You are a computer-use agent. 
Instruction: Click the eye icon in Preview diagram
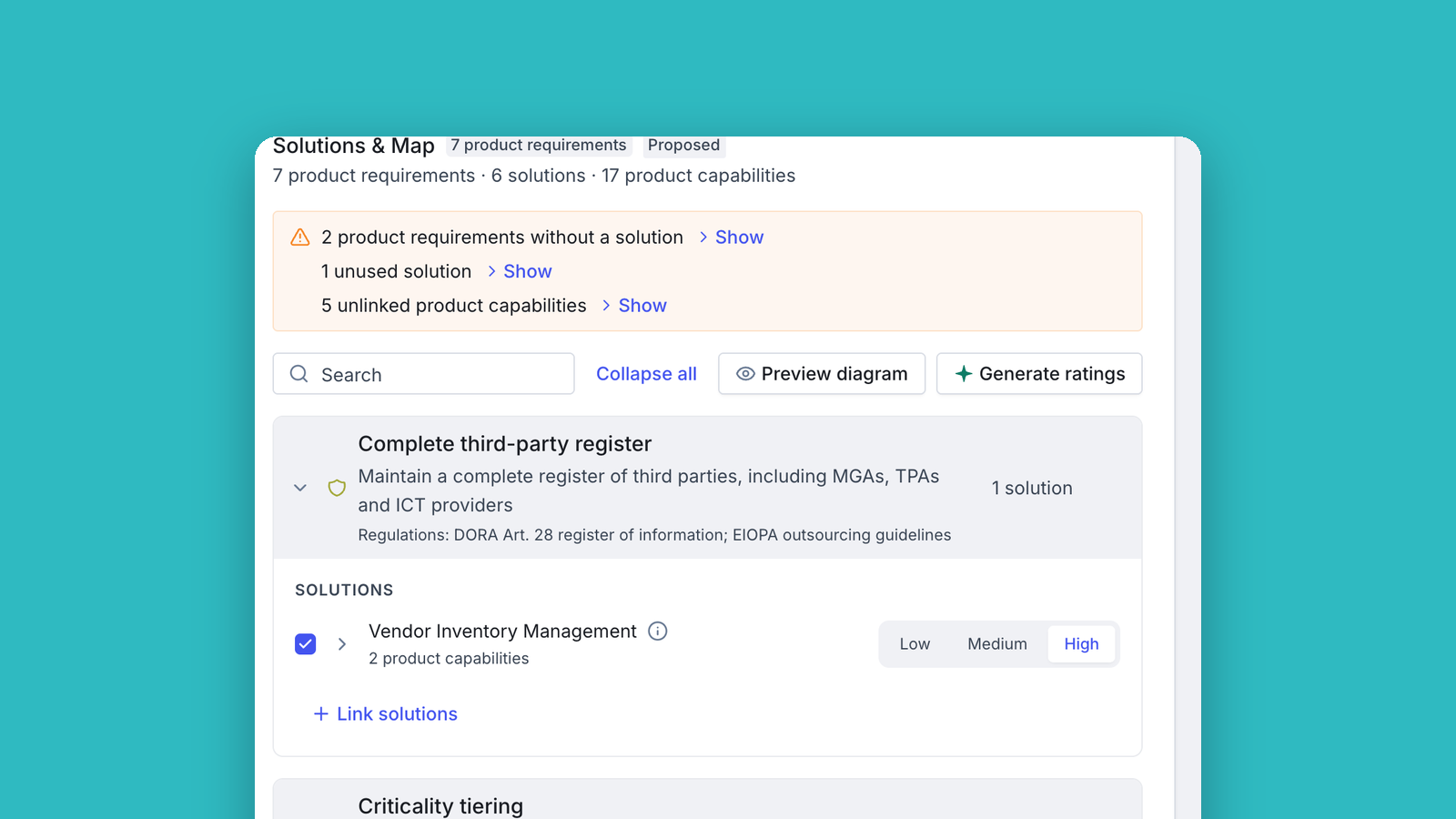[745, 374]
